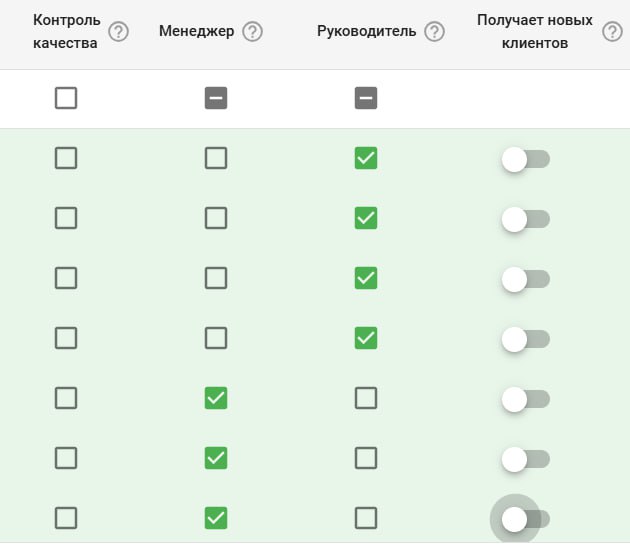Click the Менеджер column header
630x550 pixels.
196,32
